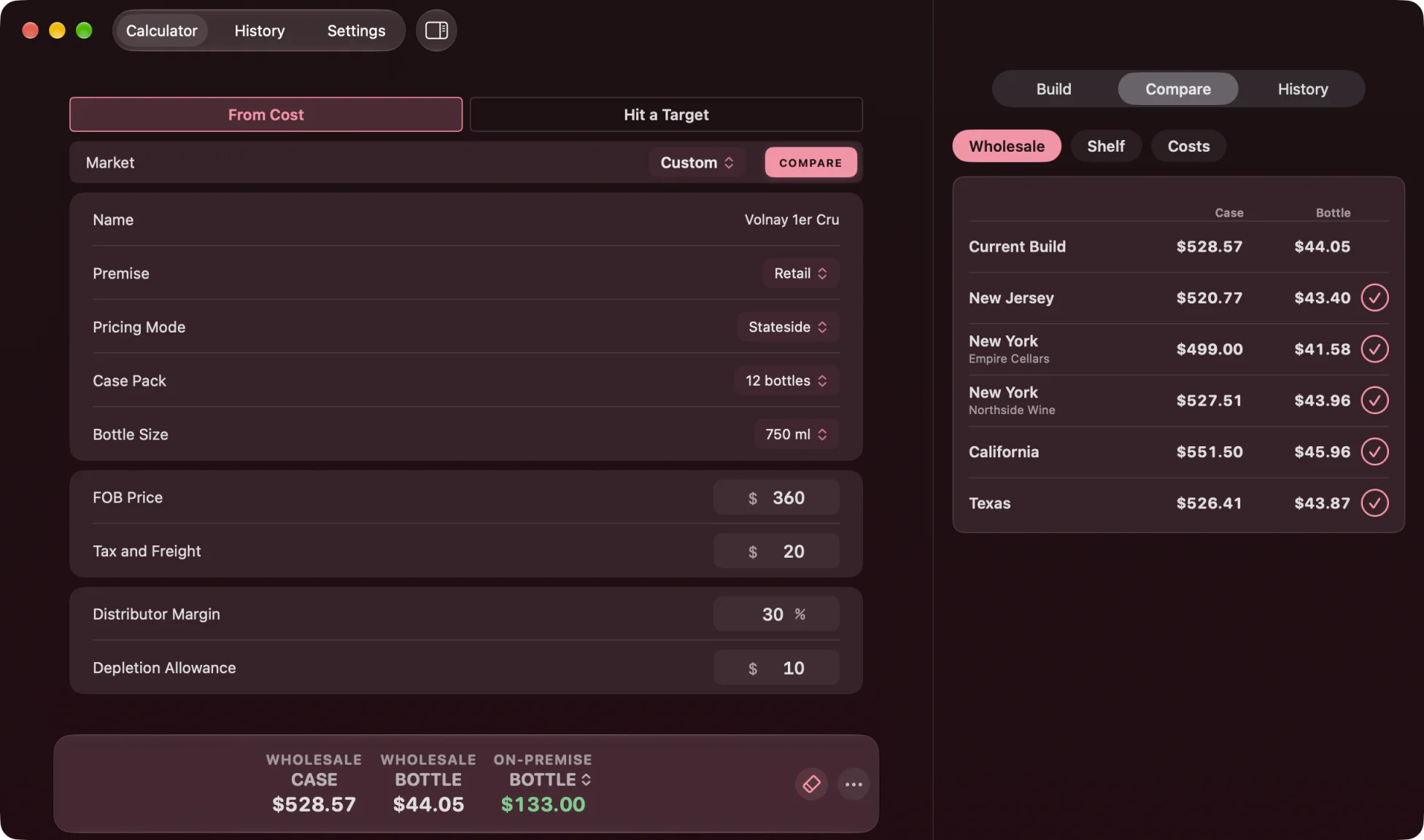Toggle Texas comparison checkmark

(x=1374, y=503)
